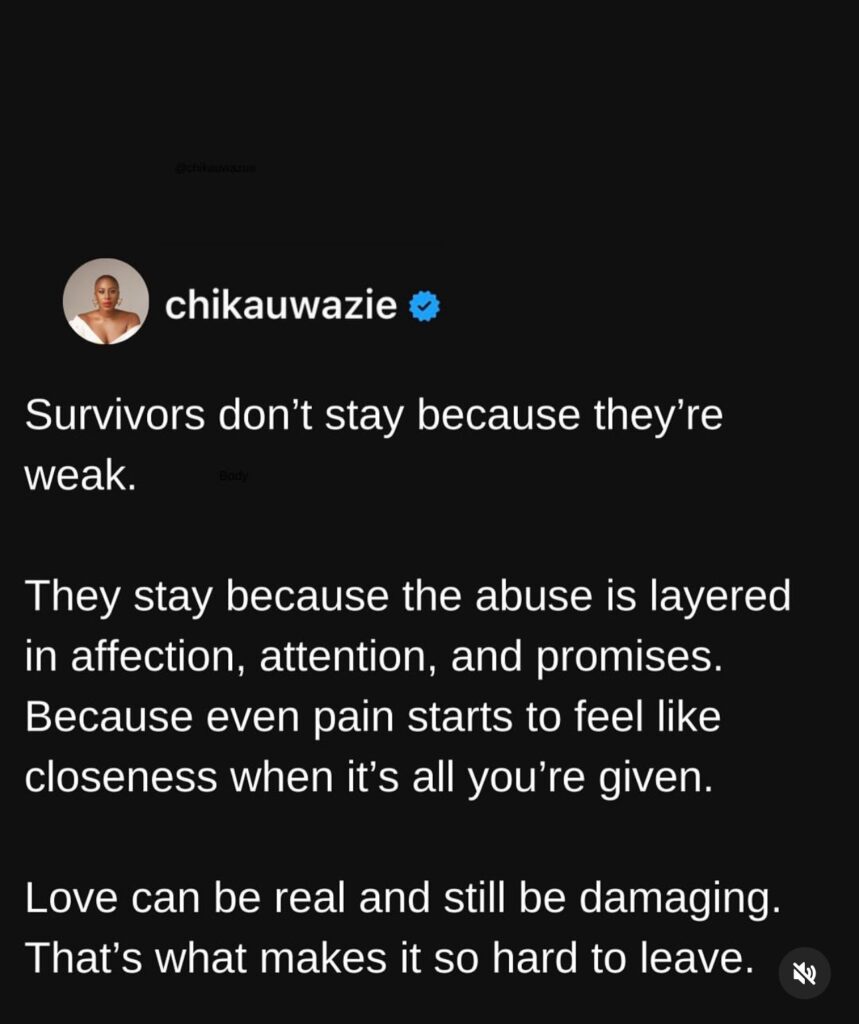Click the word promises.
This screenshot has width=859, height=1024.
click(x=630, y=658)
